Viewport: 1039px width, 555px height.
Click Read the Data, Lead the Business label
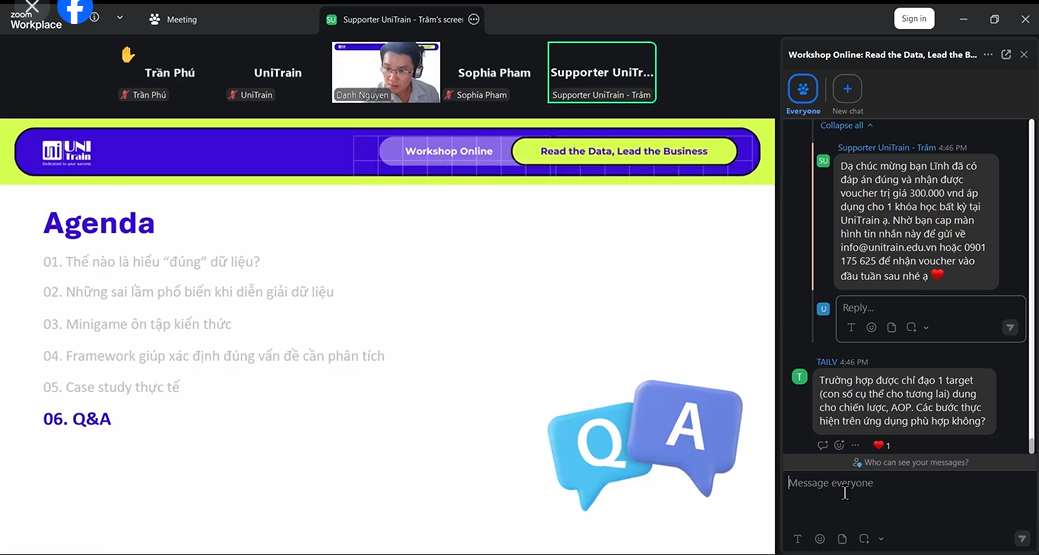624,151
